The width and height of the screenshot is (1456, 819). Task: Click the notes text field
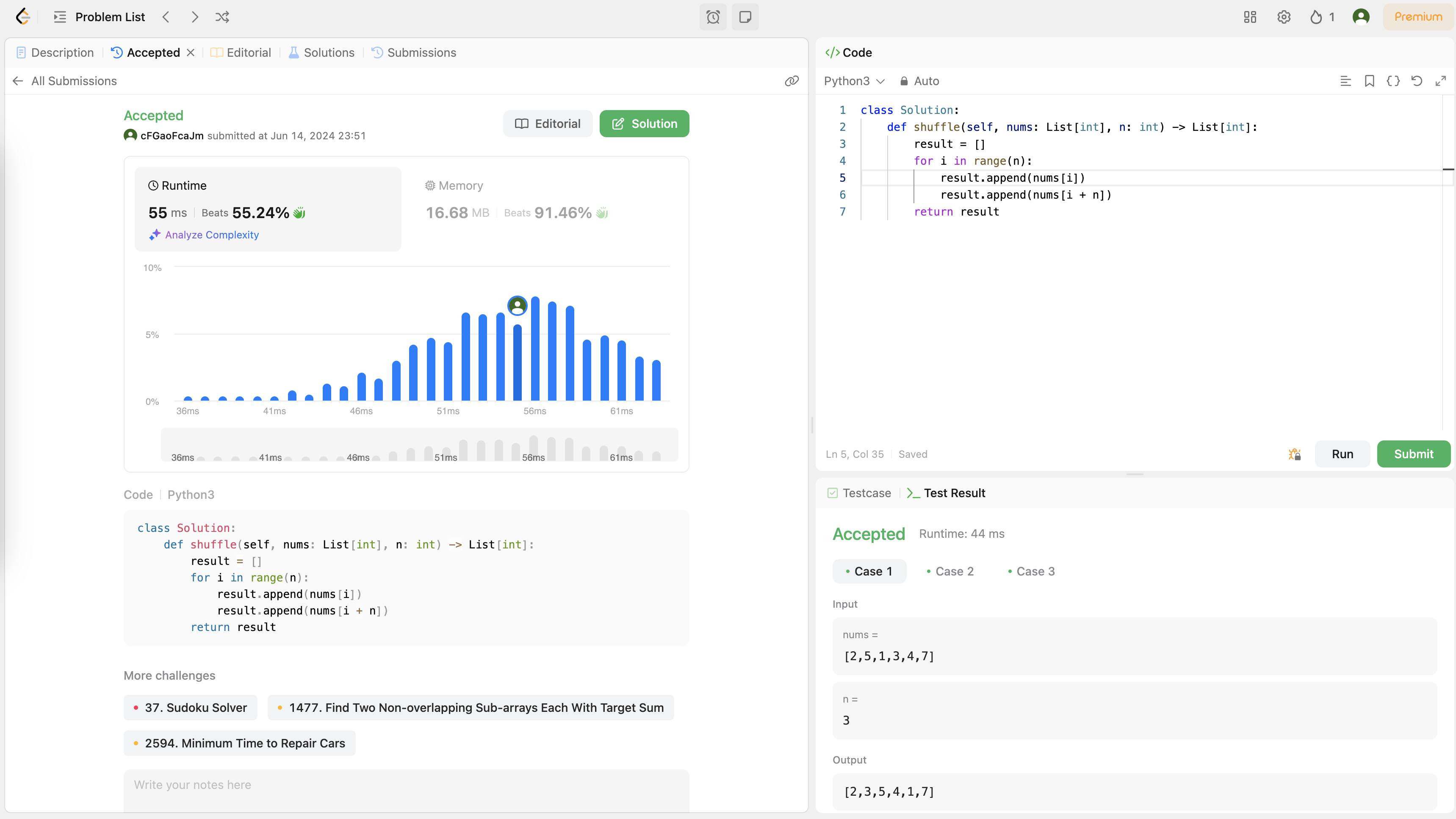point(406,785)
